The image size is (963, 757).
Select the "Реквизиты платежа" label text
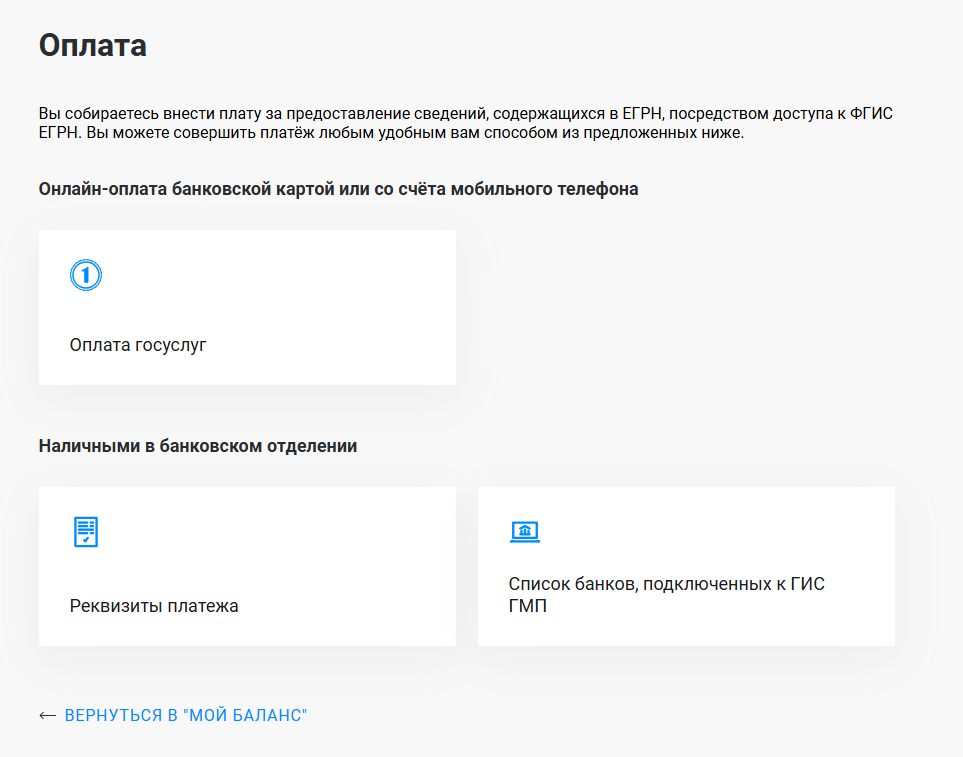point(154,606)
